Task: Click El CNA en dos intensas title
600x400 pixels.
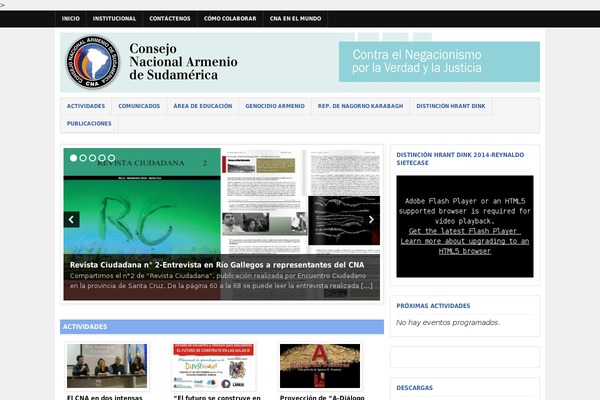Action: click(104, 397)
